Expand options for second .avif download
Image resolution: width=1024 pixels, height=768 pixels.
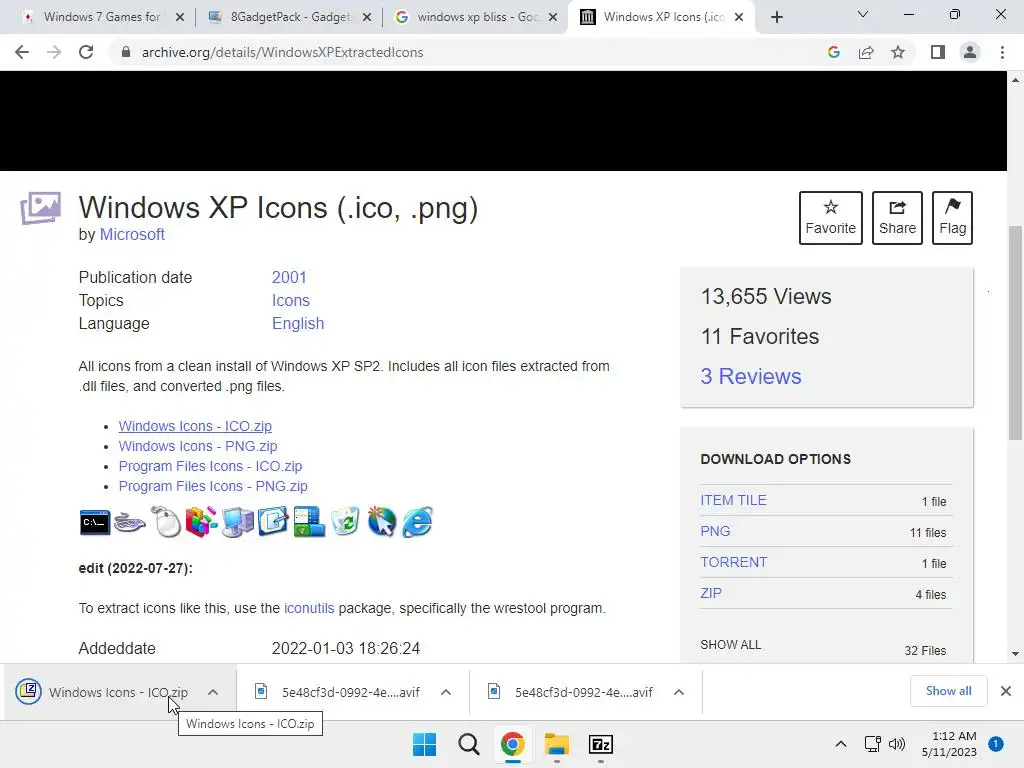pyautogui.click(x=679, y=692)
